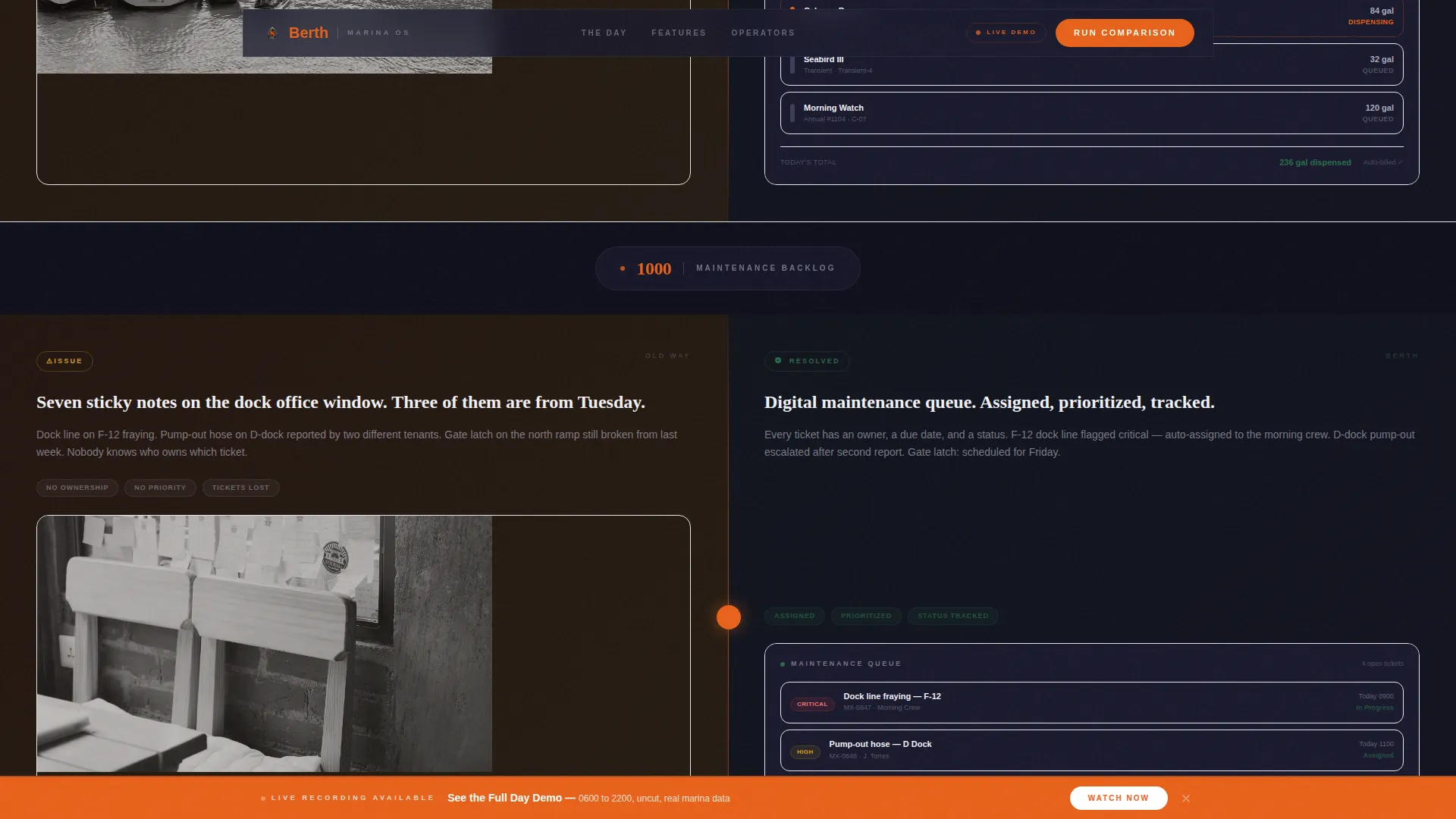Open THE DAY nav item
Screen dimensions: 1456x819
pyautogui.click(x=604, y=33)
